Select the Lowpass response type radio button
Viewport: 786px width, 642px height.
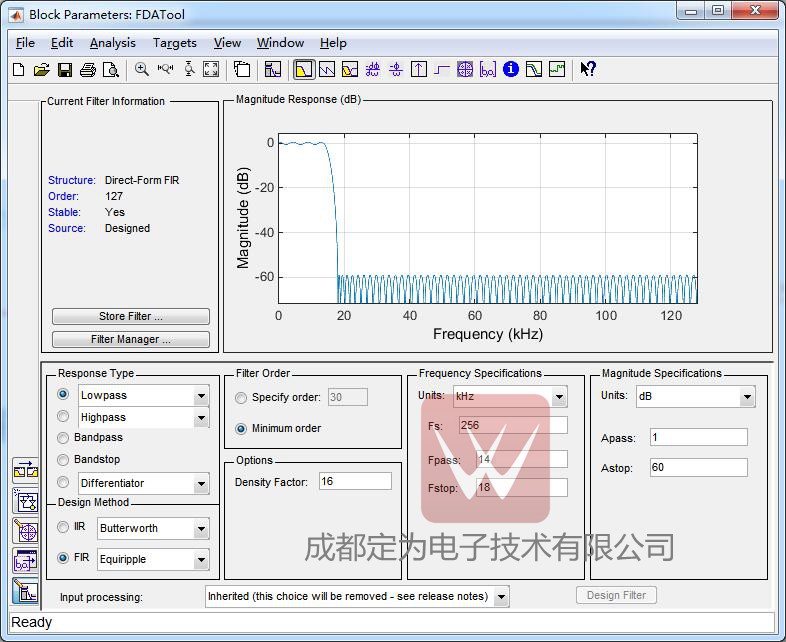point(63,394)
